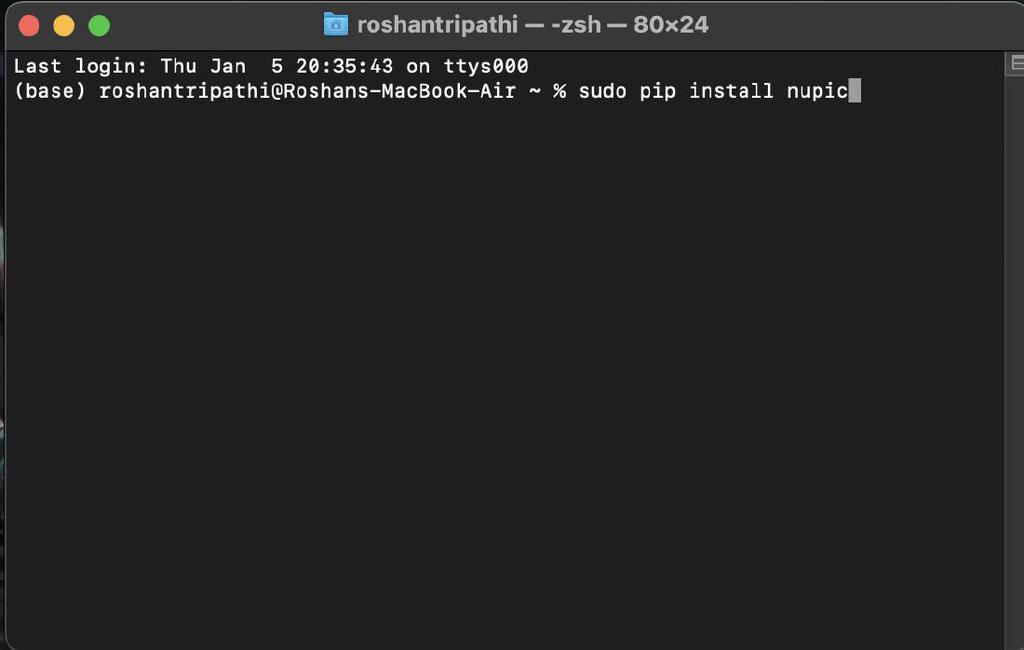
Task: Close the Terminal window with red button
Action: click(x=29, y=26)
